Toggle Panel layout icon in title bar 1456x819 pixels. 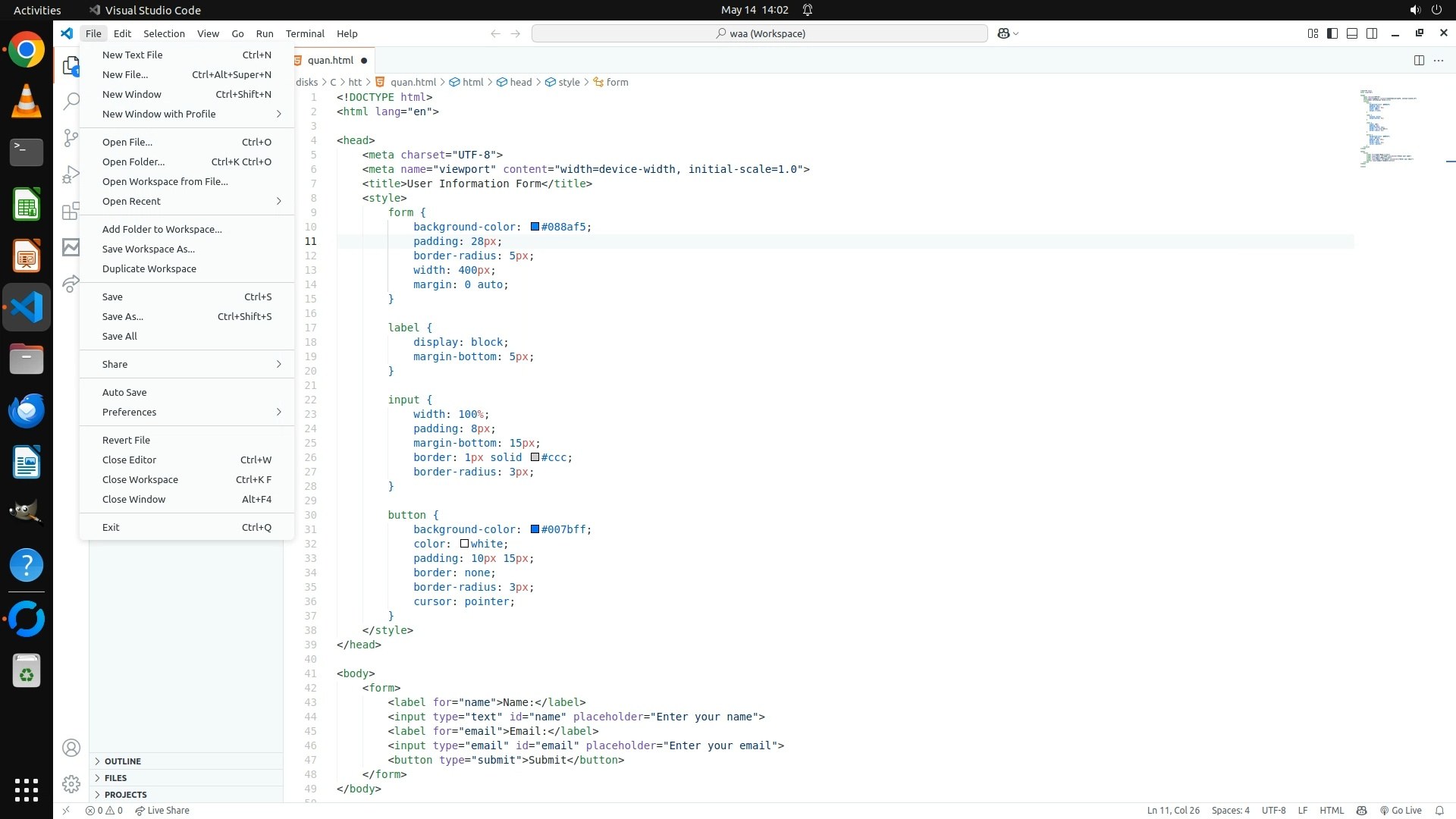pyautogui.click(x=1352, y=33)
